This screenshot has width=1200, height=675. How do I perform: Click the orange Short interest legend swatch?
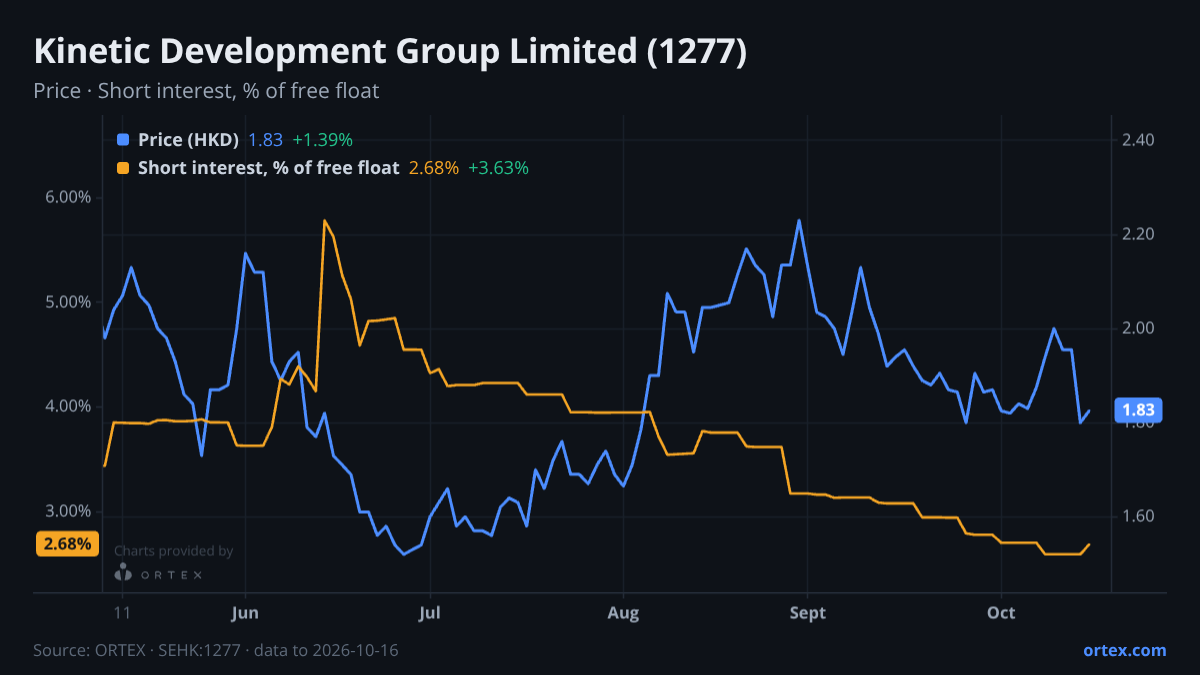(123, 168)
